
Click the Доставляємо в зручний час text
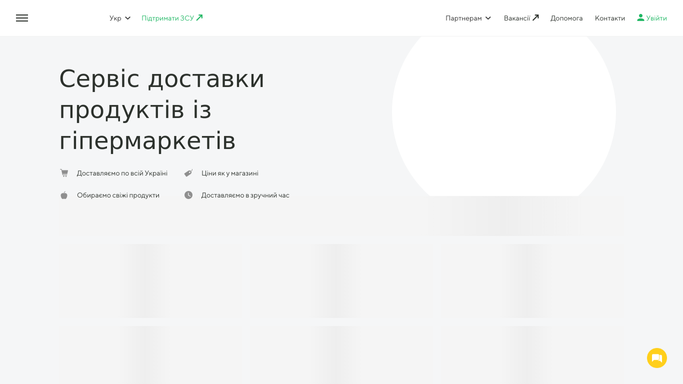pyautogui.click(x=245, y=195)
